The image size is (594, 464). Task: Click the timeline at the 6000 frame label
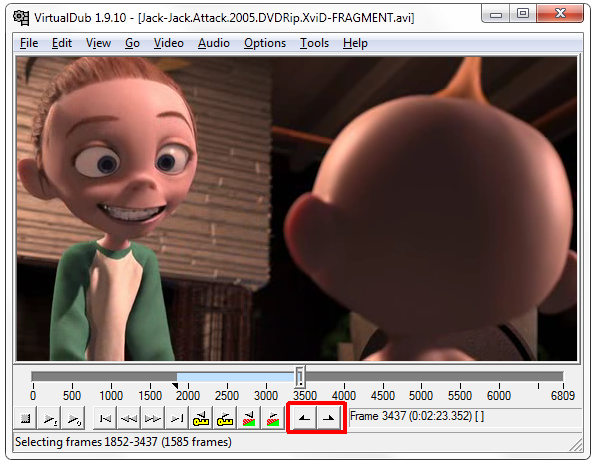tap(499, 396)
